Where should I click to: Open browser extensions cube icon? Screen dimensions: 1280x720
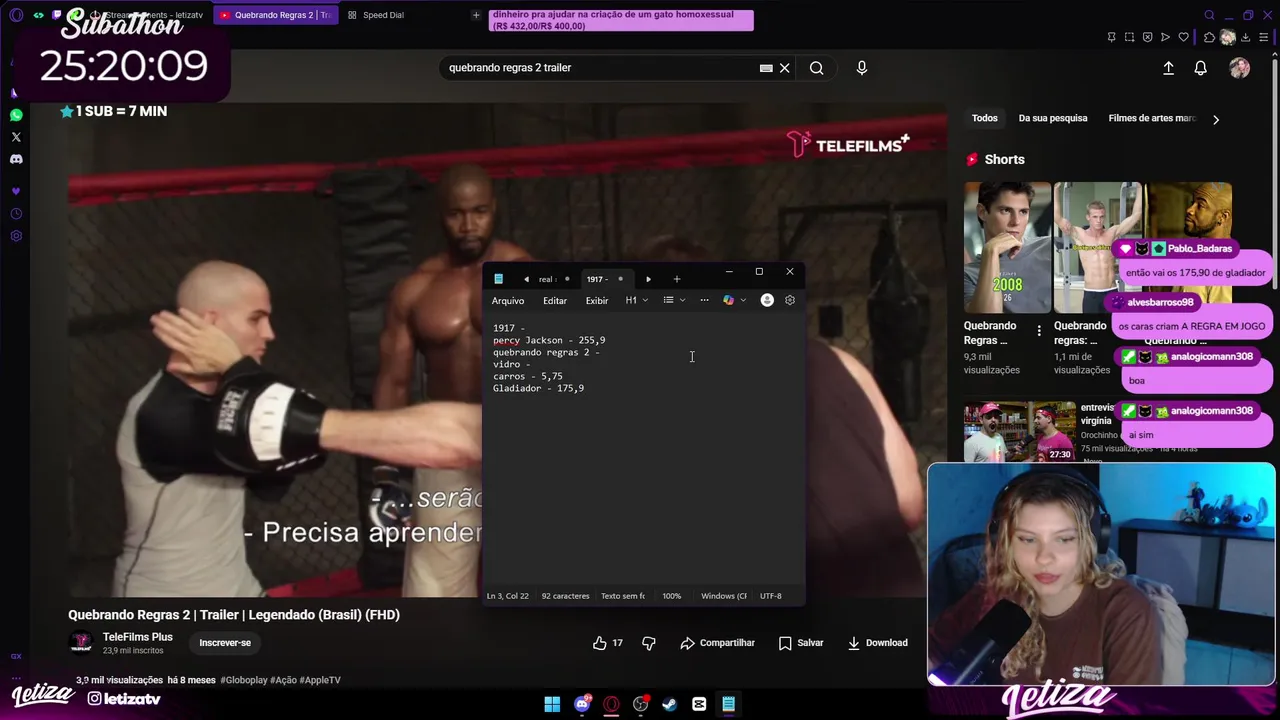1210,37
